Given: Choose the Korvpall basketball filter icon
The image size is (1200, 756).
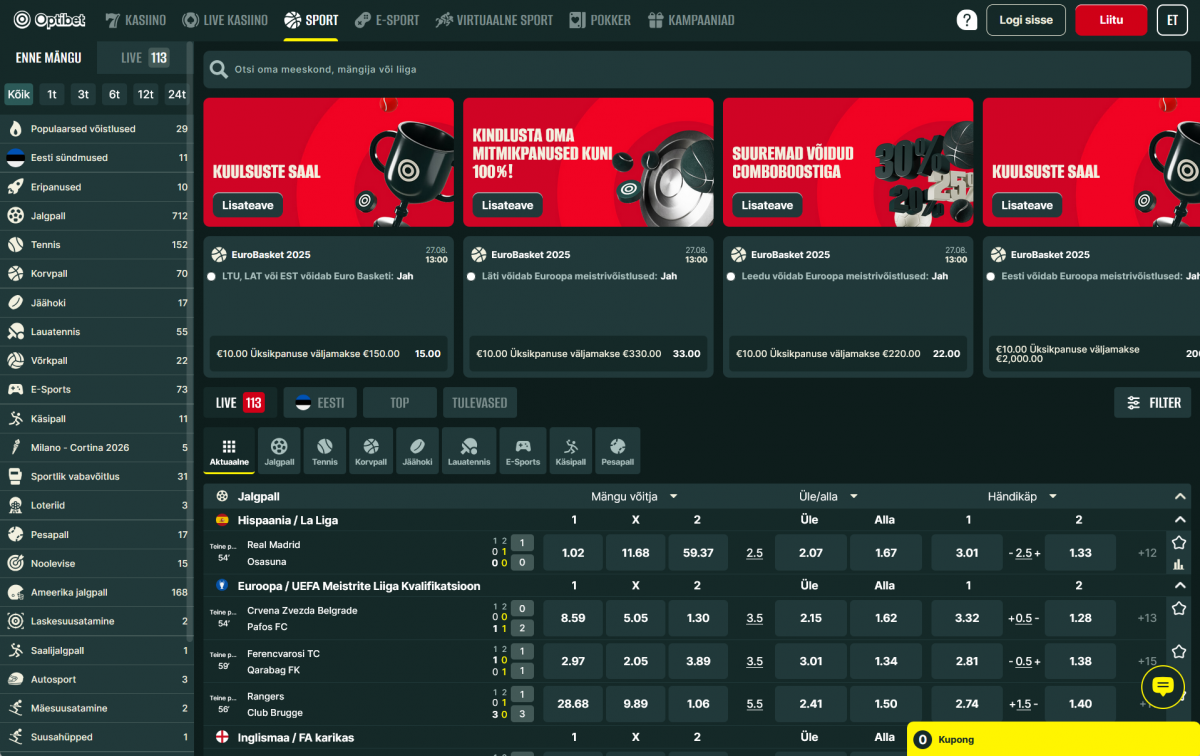Looking at the screenshot, I should click(x=371, y=450).
